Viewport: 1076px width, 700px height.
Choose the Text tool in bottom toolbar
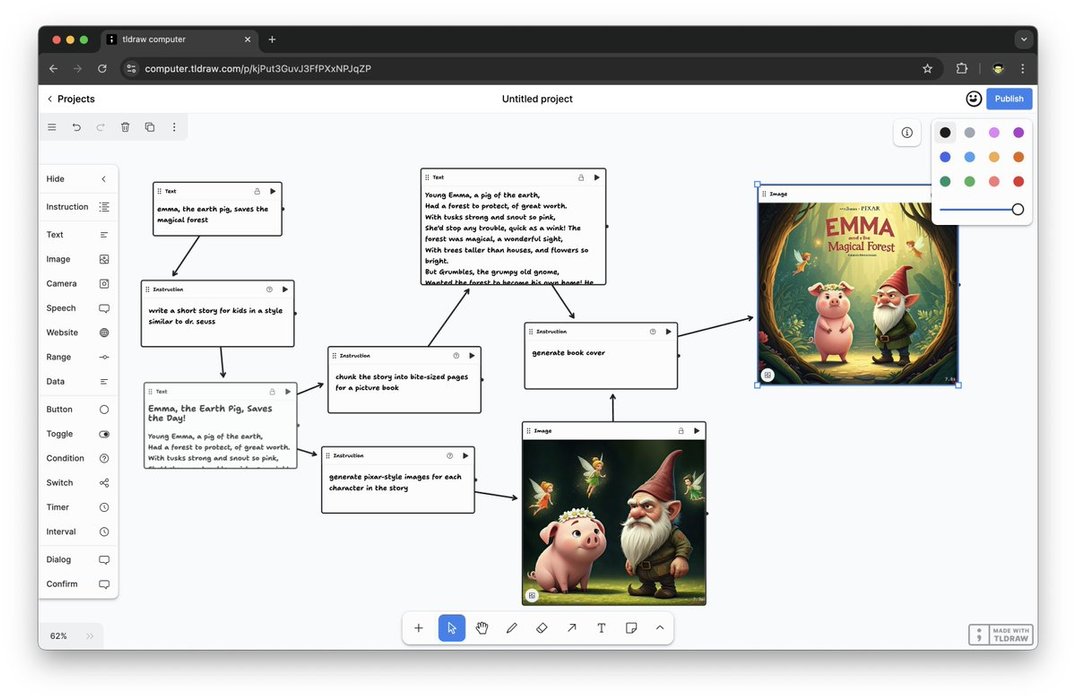point(601,628)
